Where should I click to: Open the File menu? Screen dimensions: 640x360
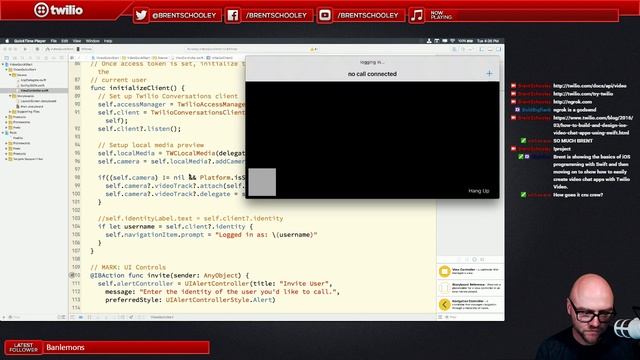click(53, 41)
